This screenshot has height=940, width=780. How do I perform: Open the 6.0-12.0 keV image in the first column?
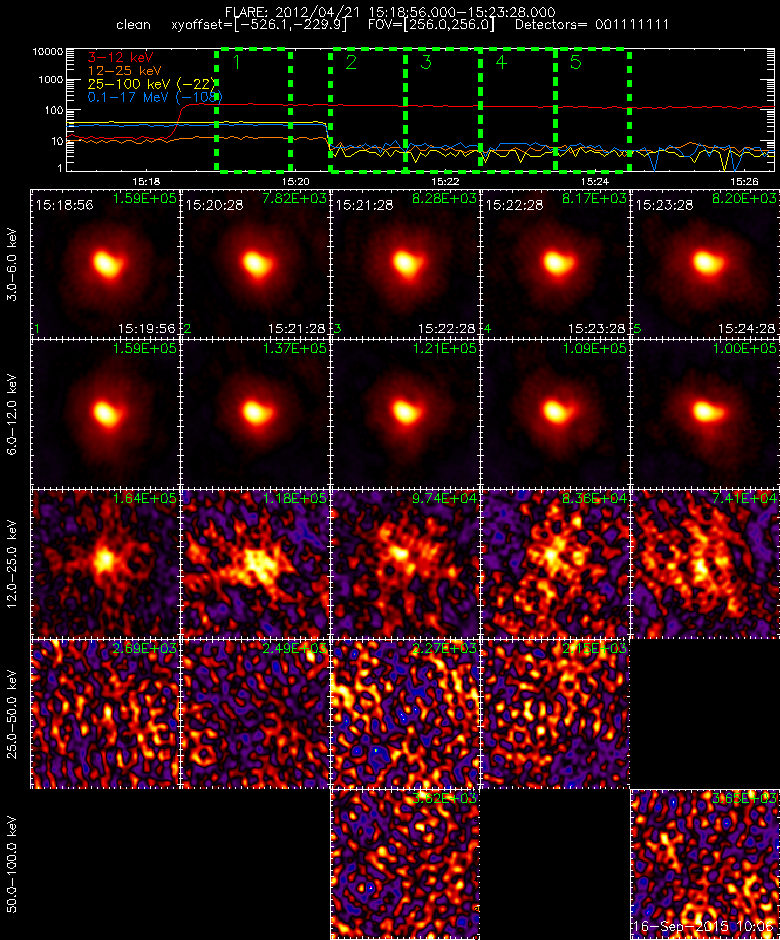pyautogui.click(x=106, y=414)
